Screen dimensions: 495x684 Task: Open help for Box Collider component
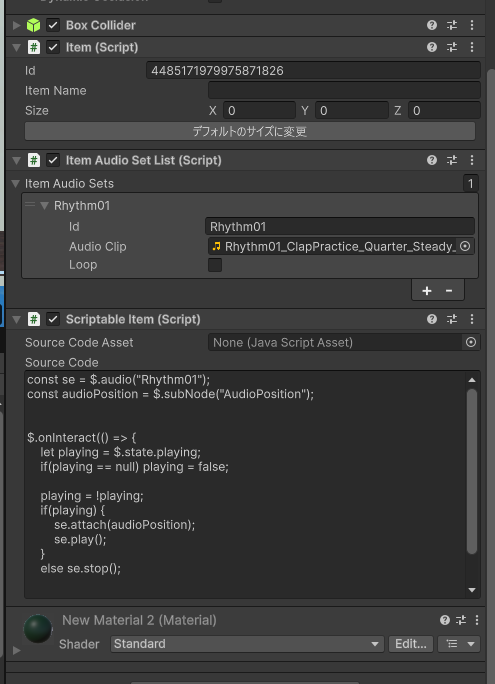(x=432, y=25)
